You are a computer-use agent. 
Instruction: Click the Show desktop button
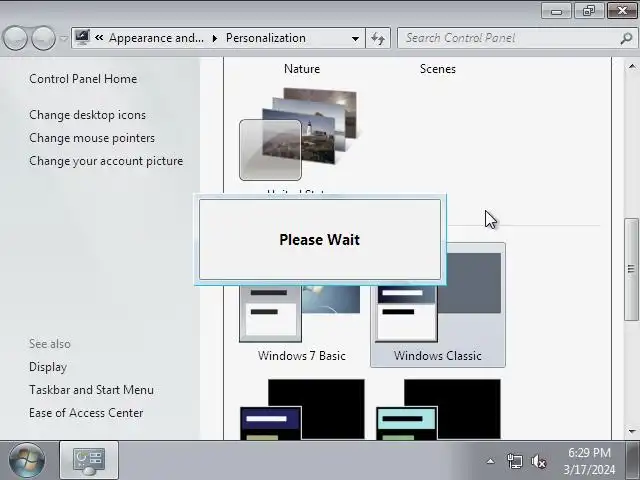(x=633, y=460)
